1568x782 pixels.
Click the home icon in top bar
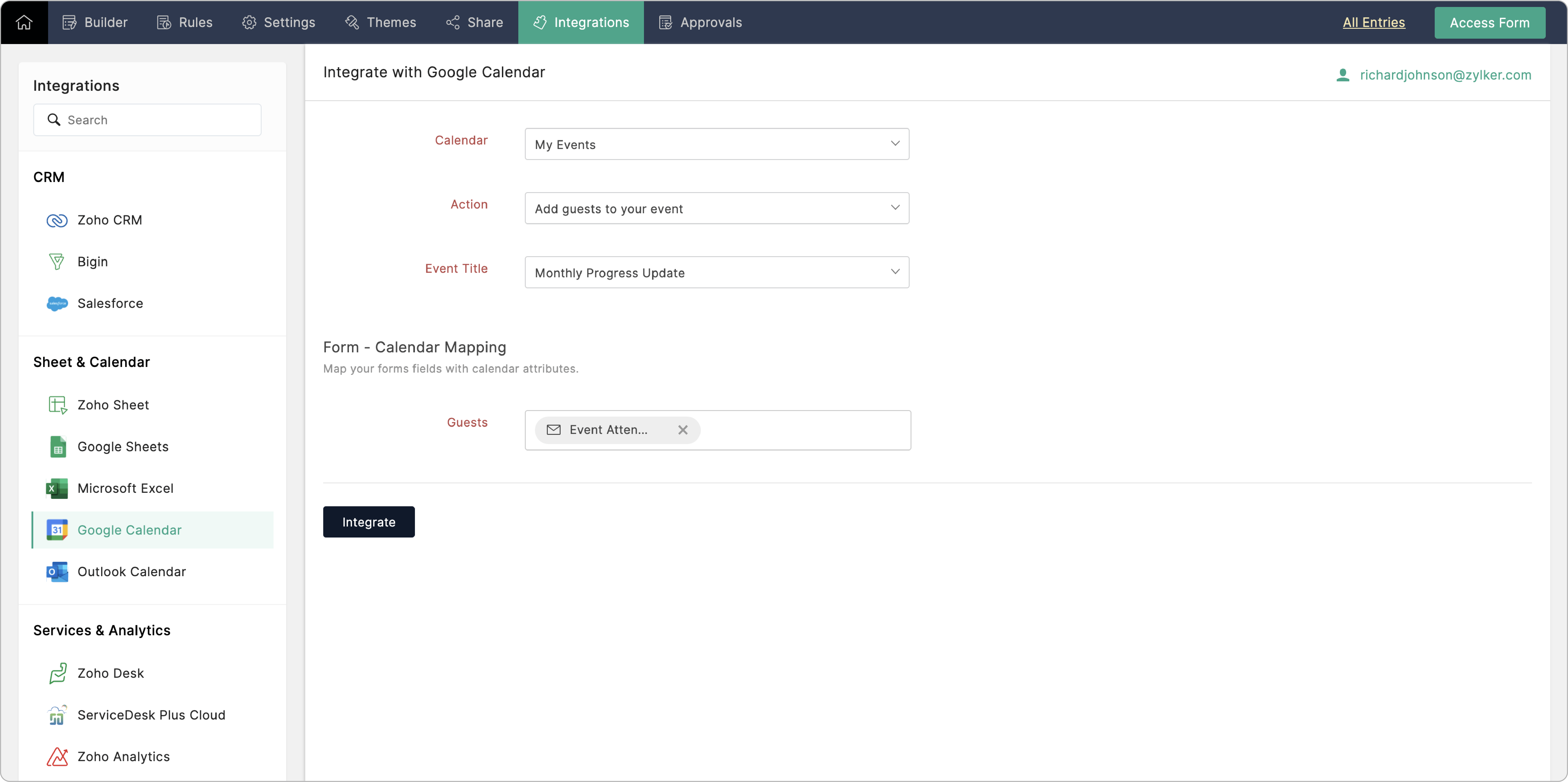[x=24, y=22]
